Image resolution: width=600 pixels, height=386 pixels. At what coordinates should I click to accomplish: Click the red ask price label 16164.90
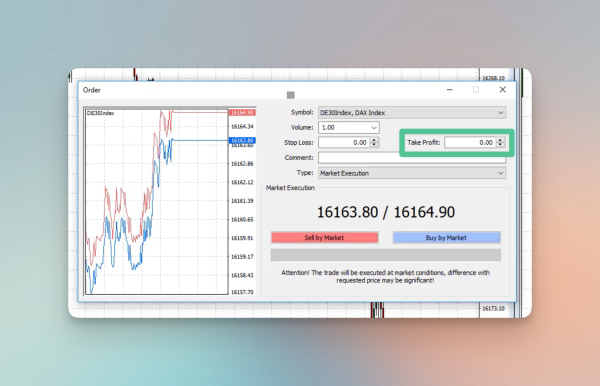click(x=242, y=112)
